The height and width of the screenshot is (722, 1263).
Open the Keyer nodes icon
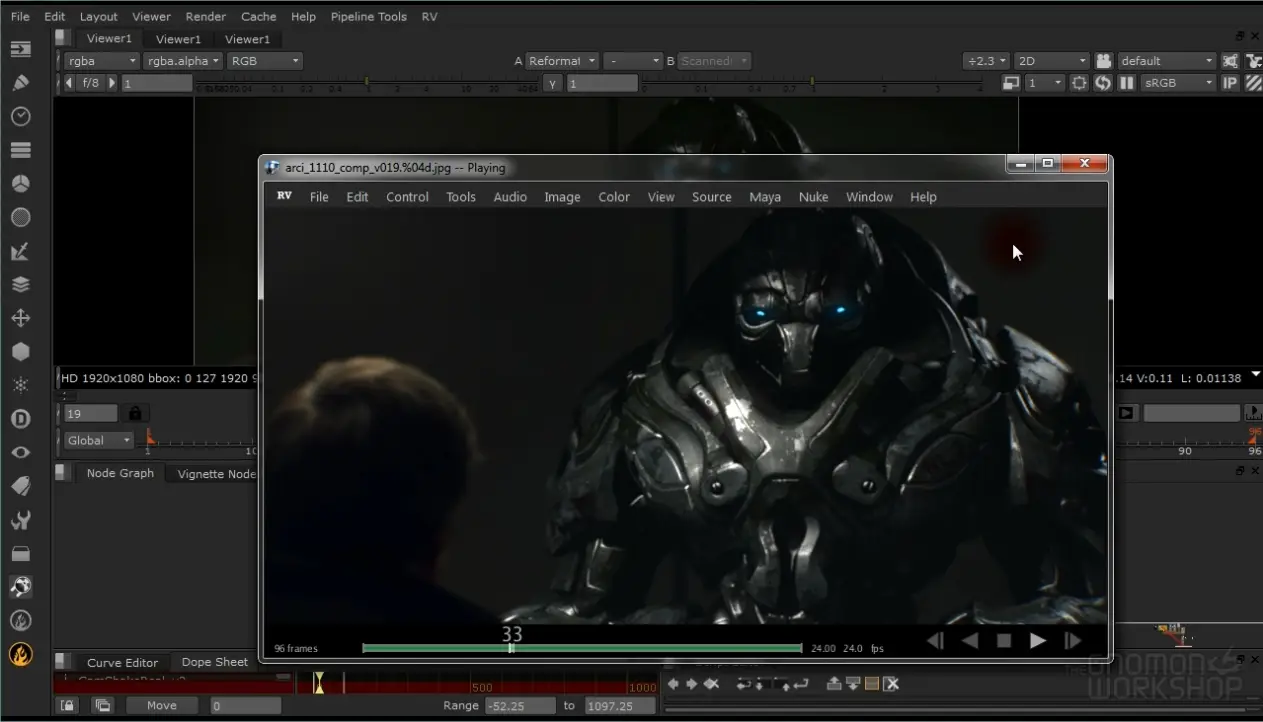[x=20, y=251]
